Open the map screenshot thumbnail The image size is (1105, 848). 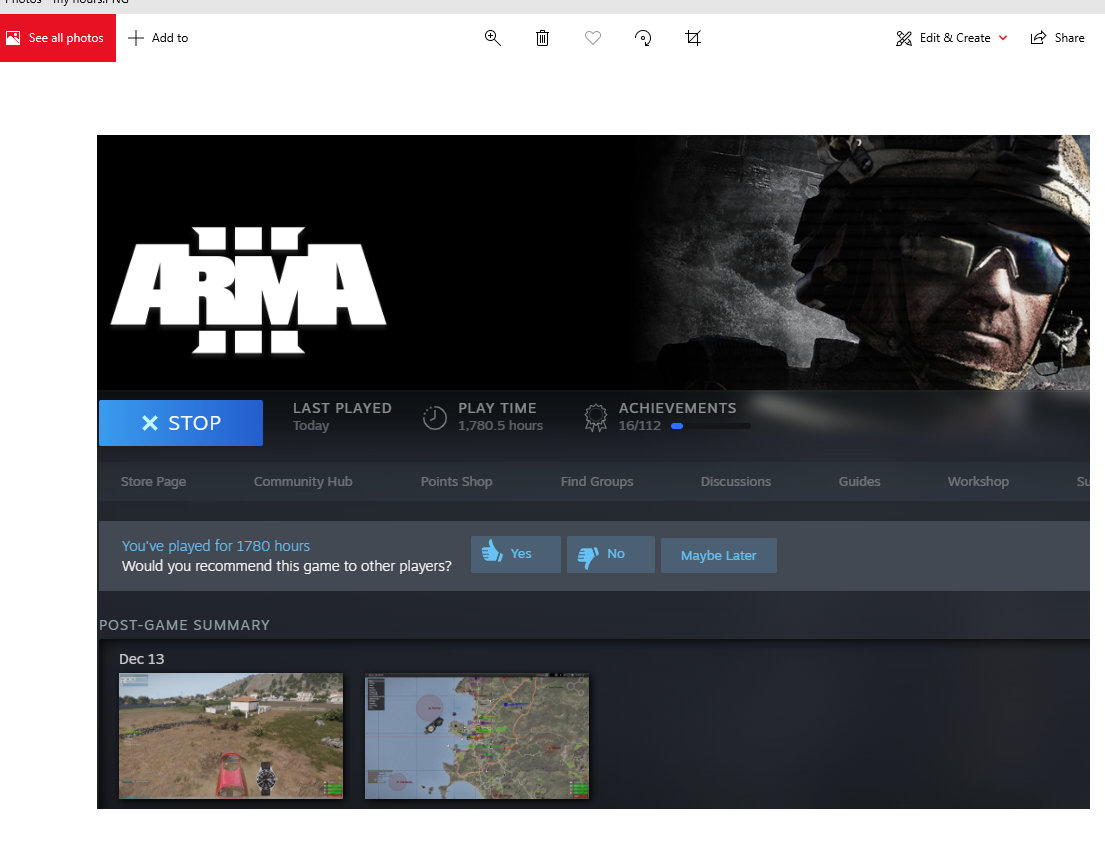(477, 736)
